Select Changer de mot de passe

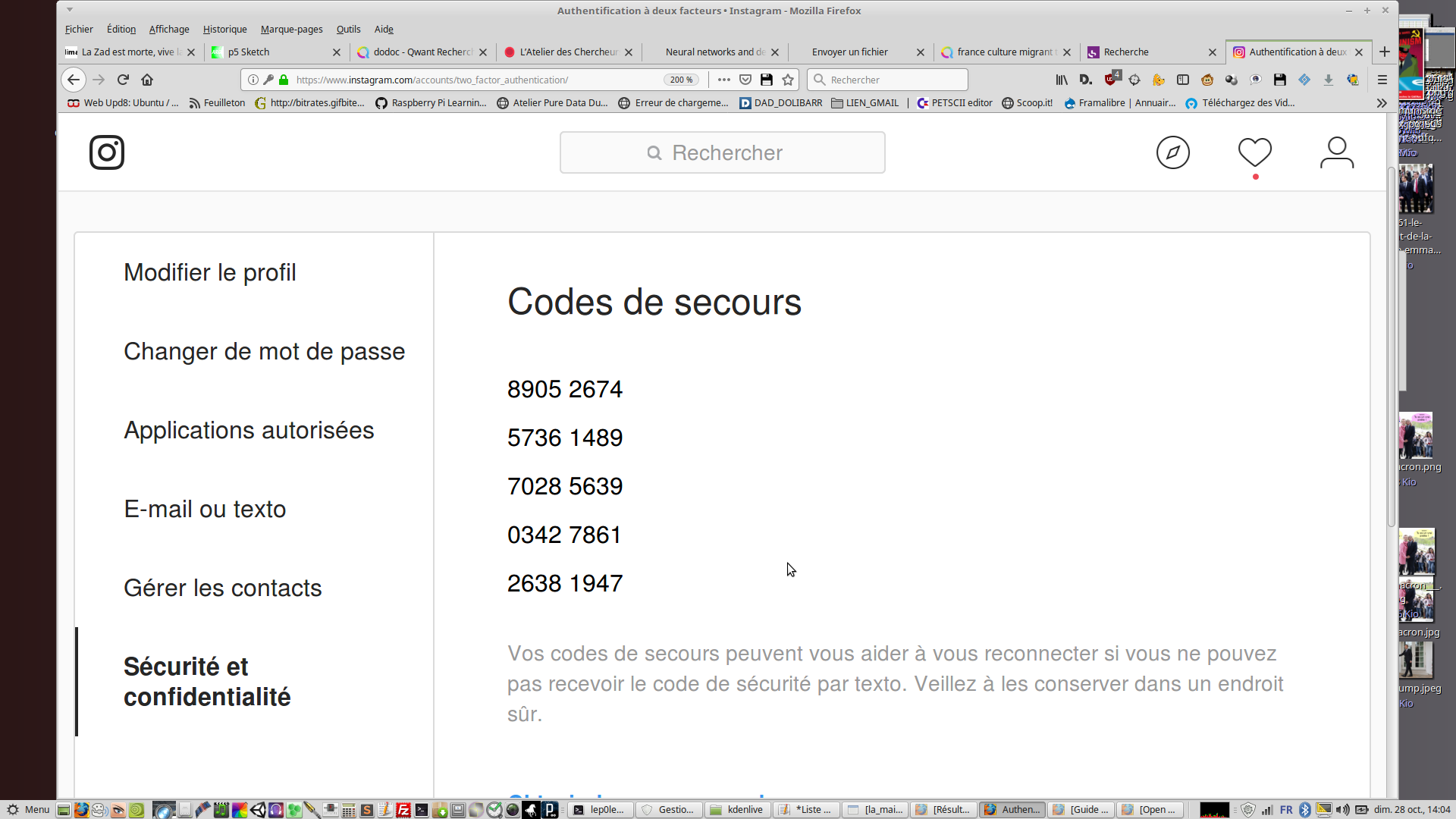click(x=264, y=351)
